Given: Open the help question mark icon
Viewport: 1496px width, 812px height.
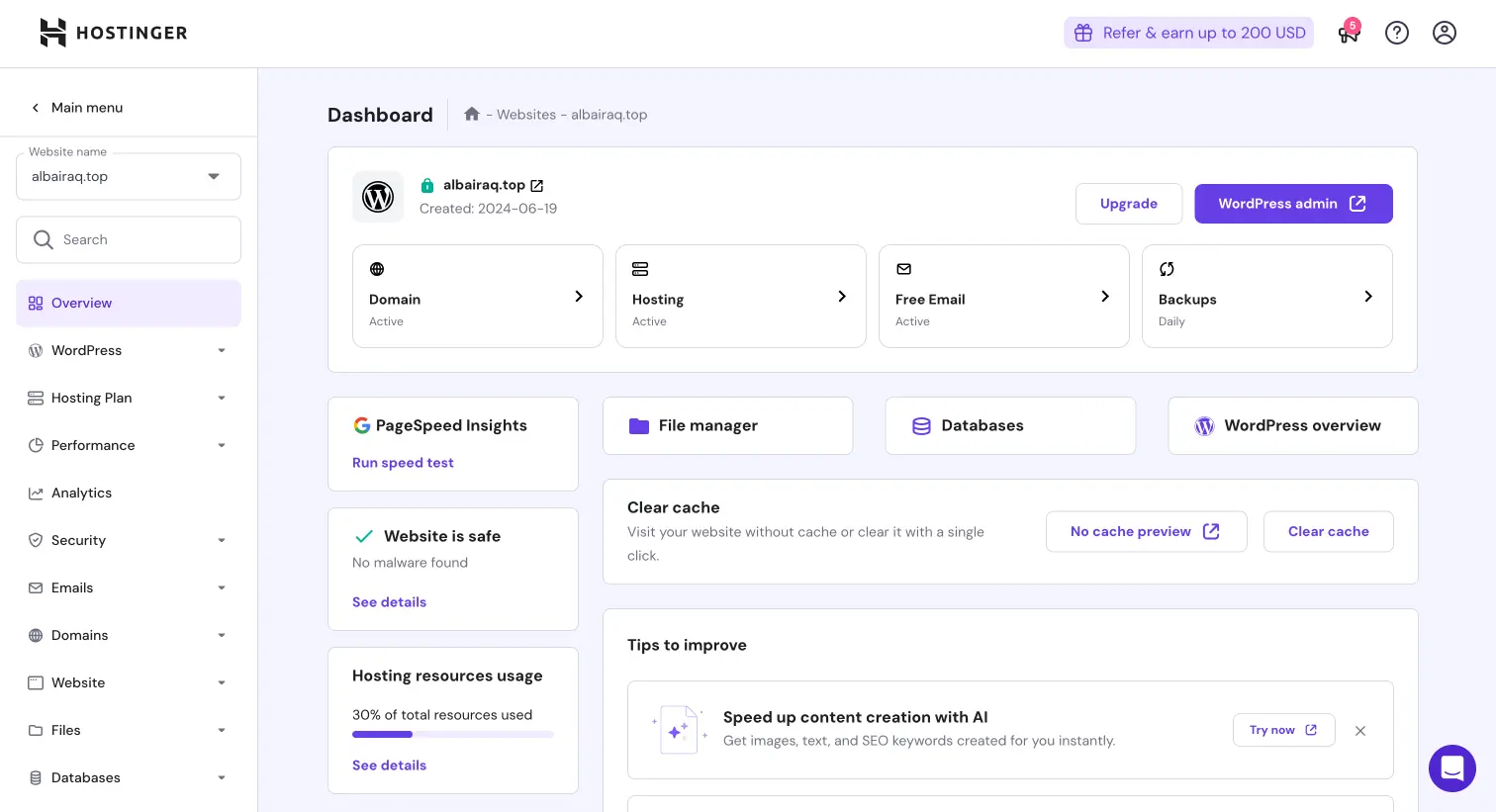Looking at the screenshot, I should (1397, 33).
